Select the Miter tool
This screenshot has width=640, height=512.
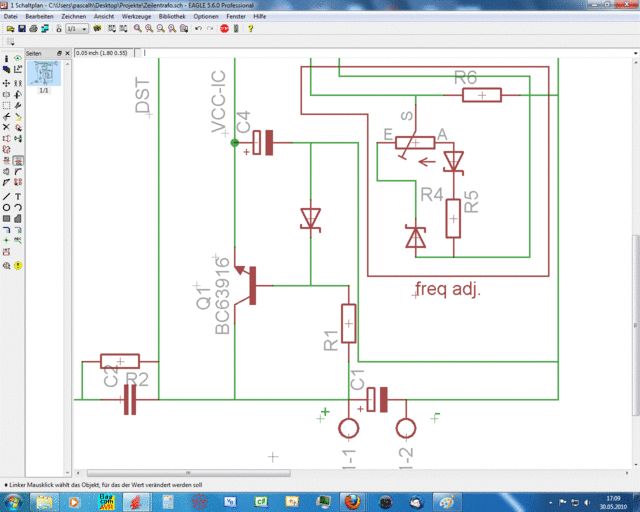point(18,171)
